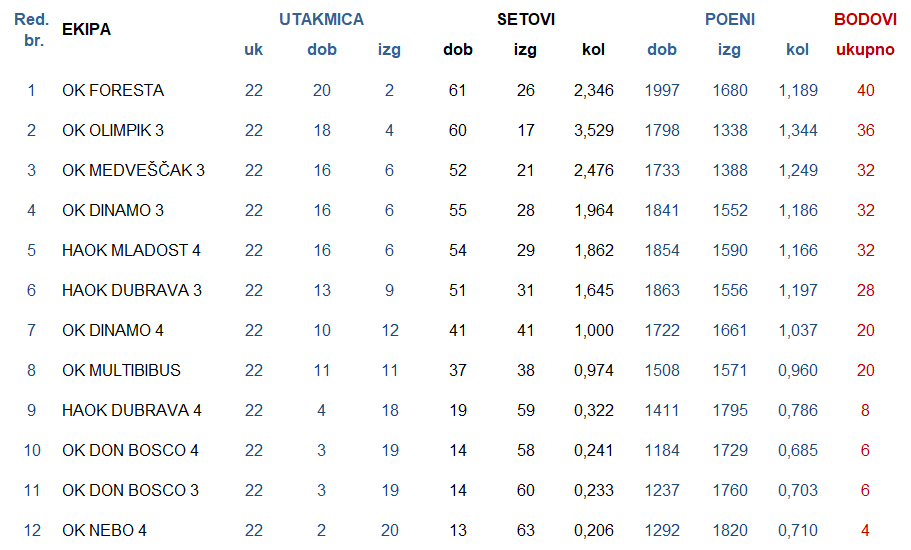Click the red 'ukupno' subheader
The height and width of the screenshot is (550, 911).
tap(865, 50)
